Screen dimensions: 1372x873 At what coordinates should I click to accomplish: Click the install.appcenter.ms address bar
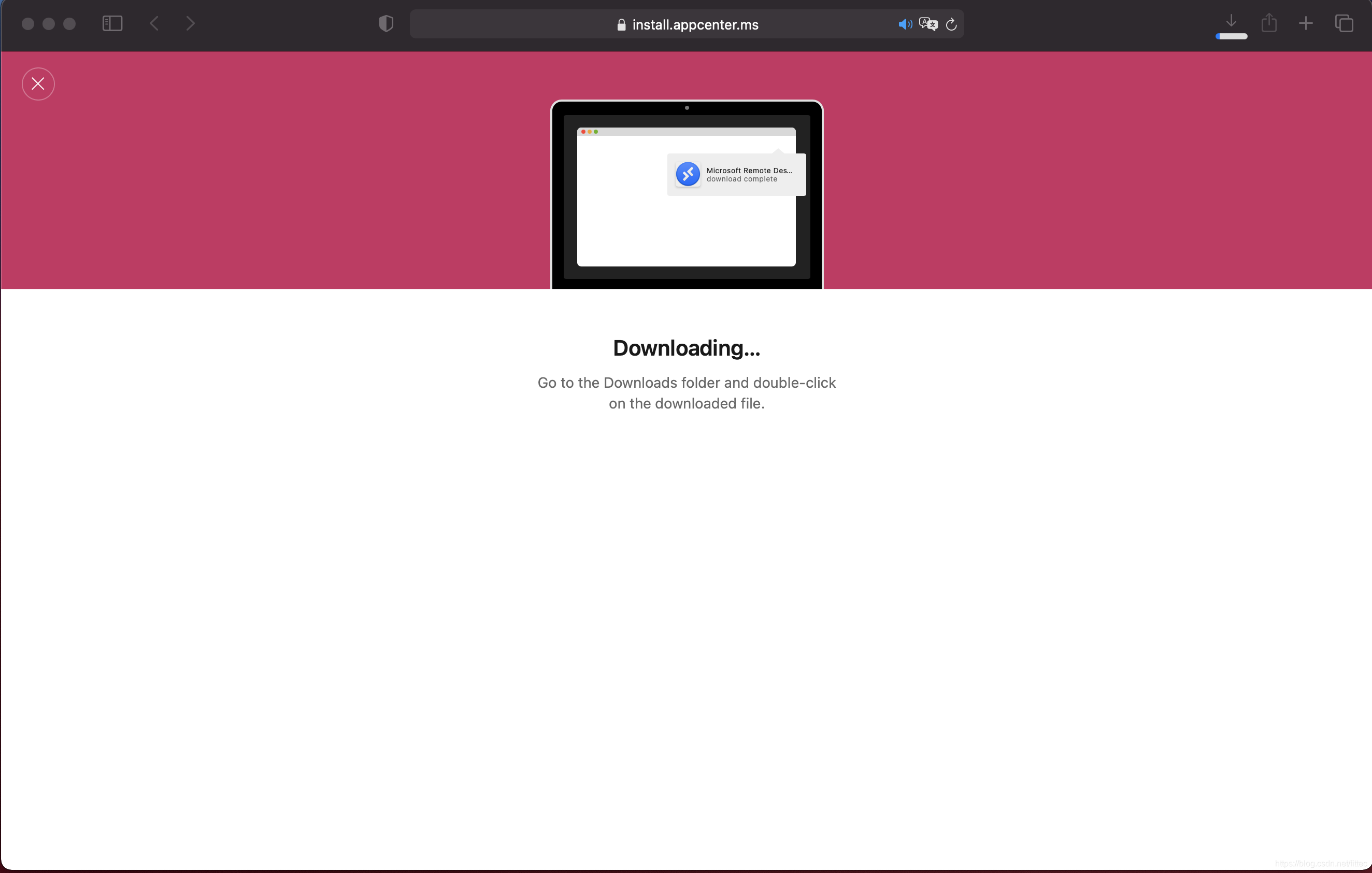coord(687,24)
